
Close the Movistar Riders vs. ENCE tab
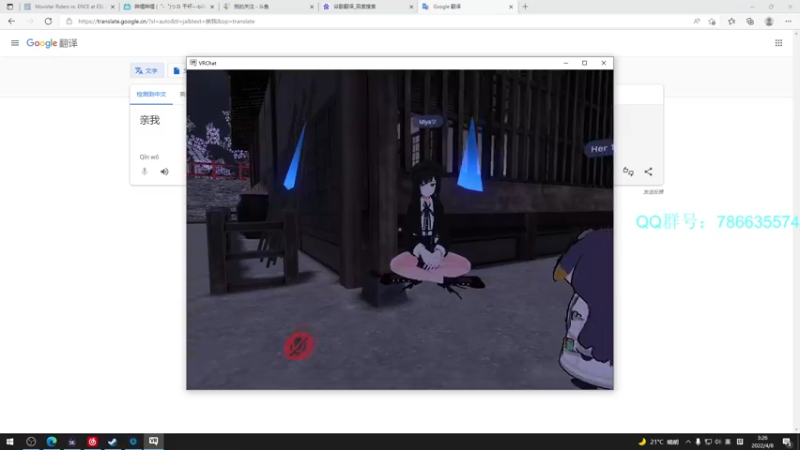coord(113,7)
